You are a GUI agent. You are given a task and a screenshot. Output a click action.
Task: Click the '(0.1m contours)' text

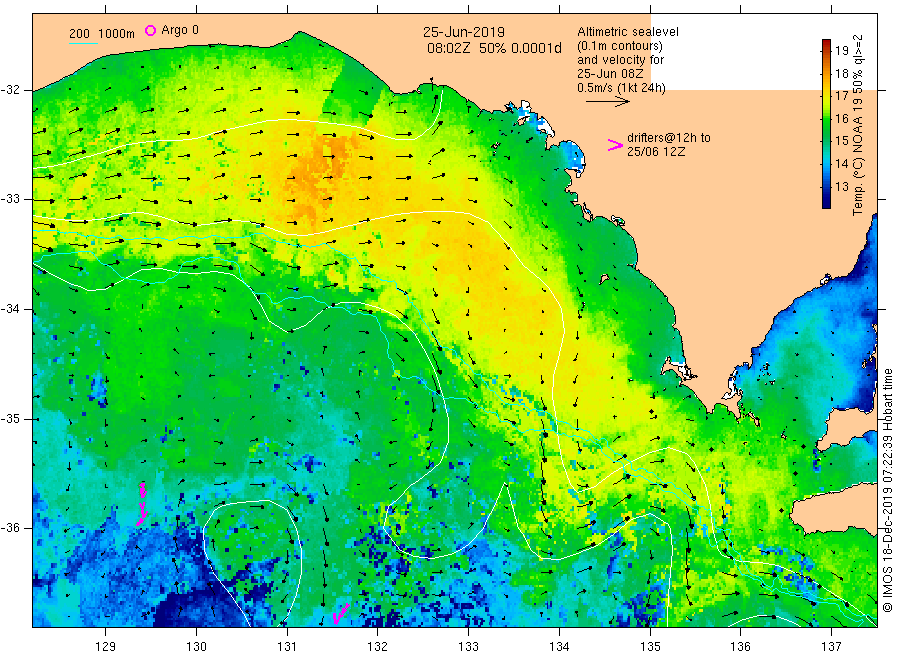tap(620, 46)
